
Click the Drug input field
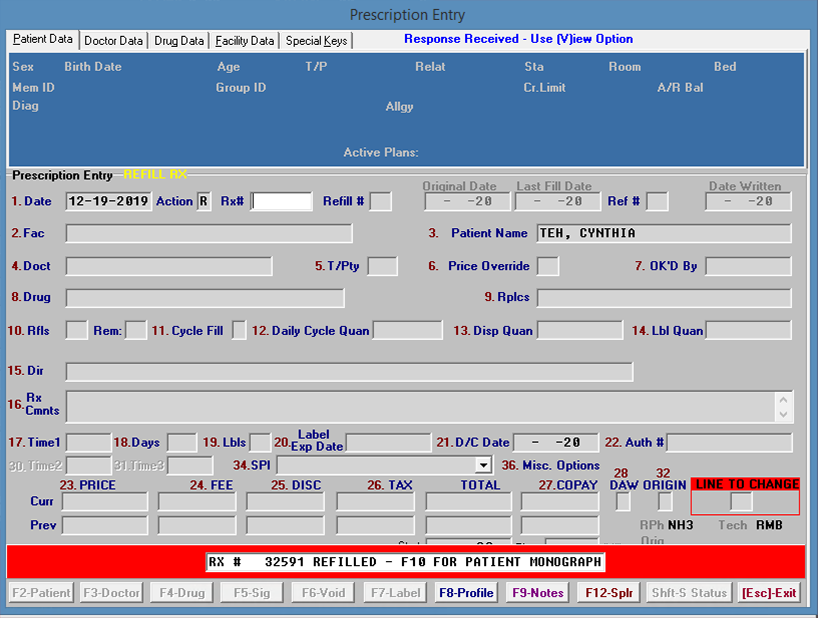(205, 298)
